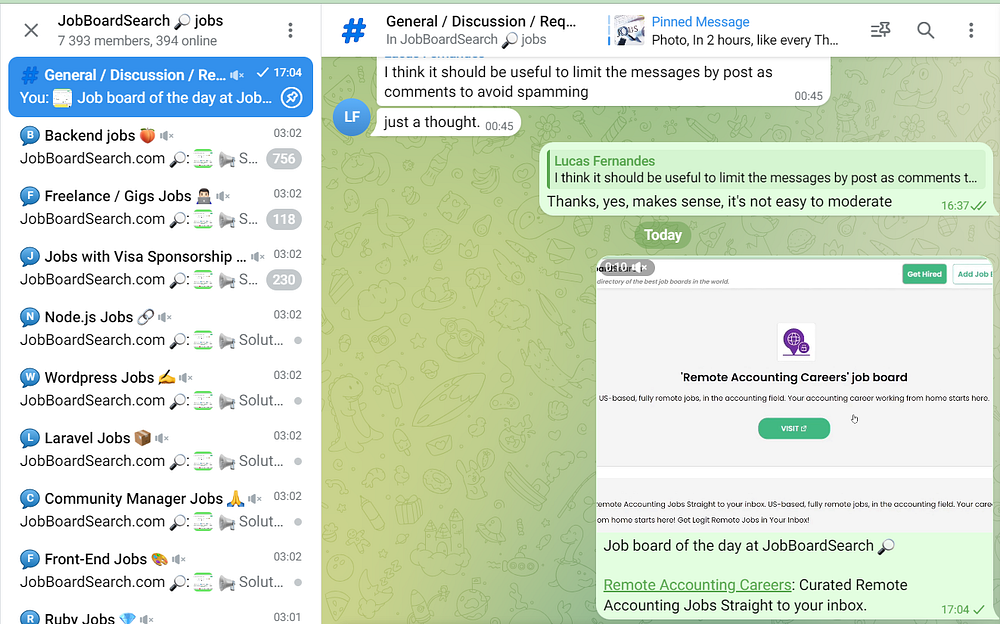Open the Node.js Jobs topic
Screen dimensions: 1000x624
point(161,329)
